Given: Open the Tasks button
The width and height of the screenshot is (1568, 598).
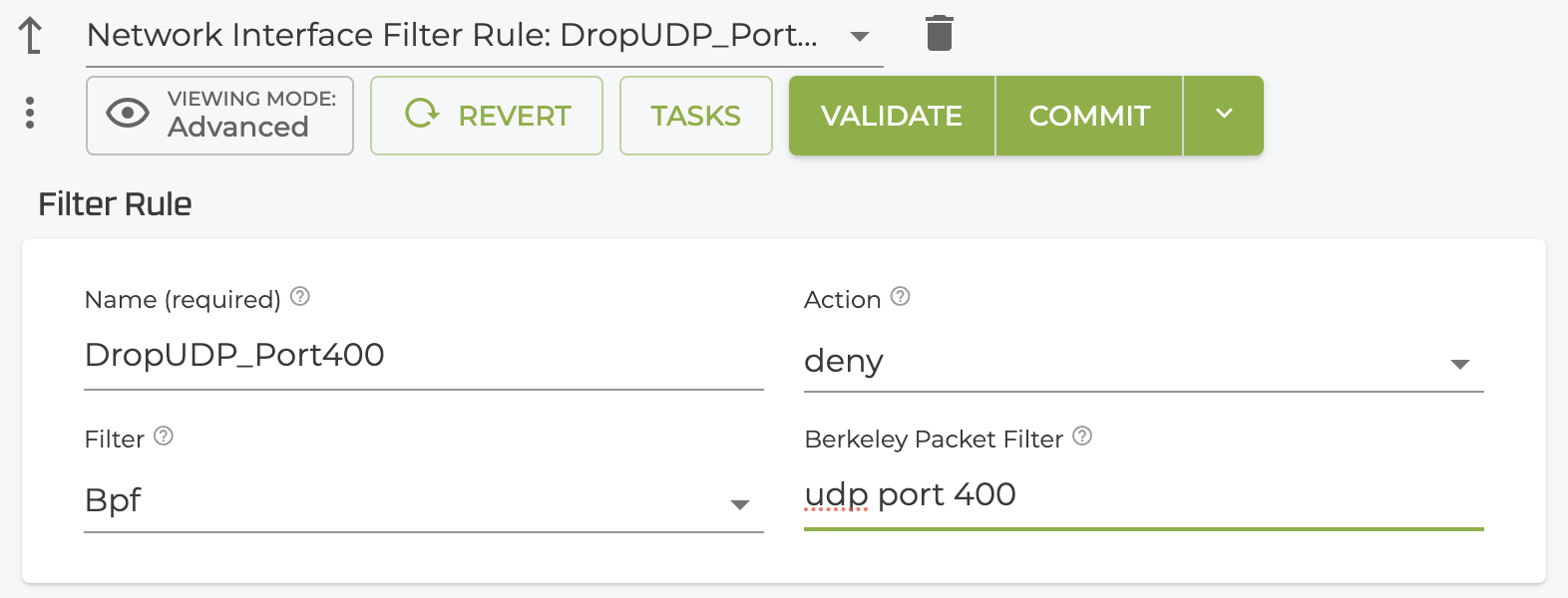Looking at the screenshot, I should click(695, 116).
